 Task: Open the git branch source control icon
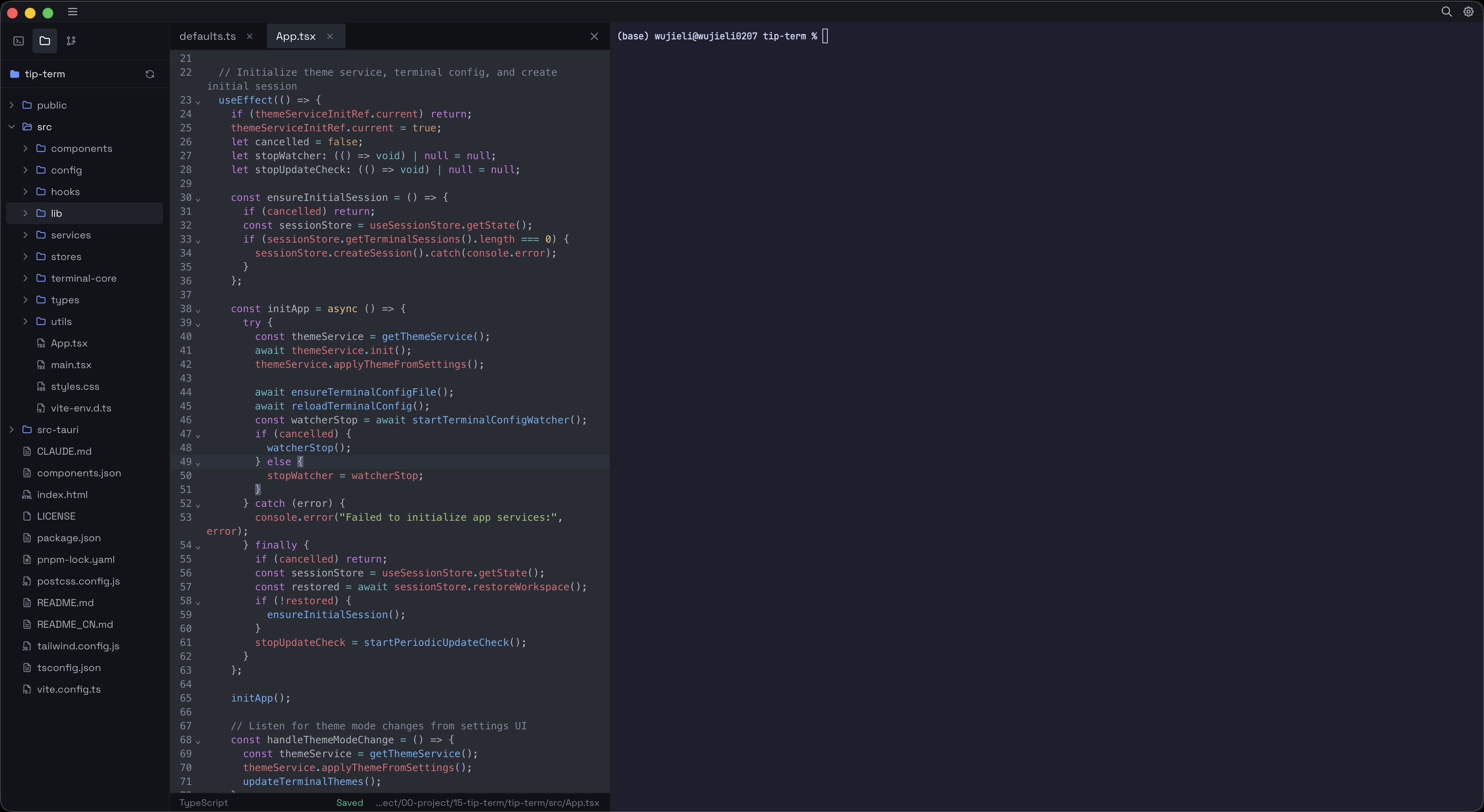71,41
